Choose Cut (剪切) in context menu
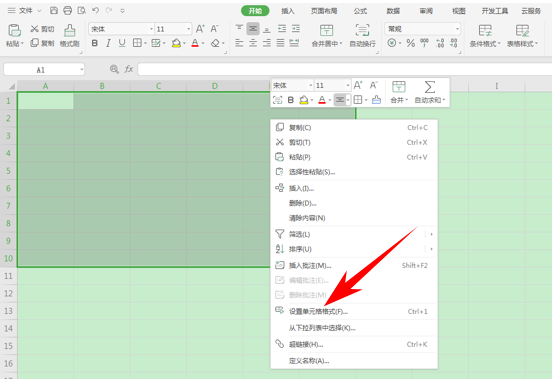Viewport: 553px width, 379px height. 354,142
